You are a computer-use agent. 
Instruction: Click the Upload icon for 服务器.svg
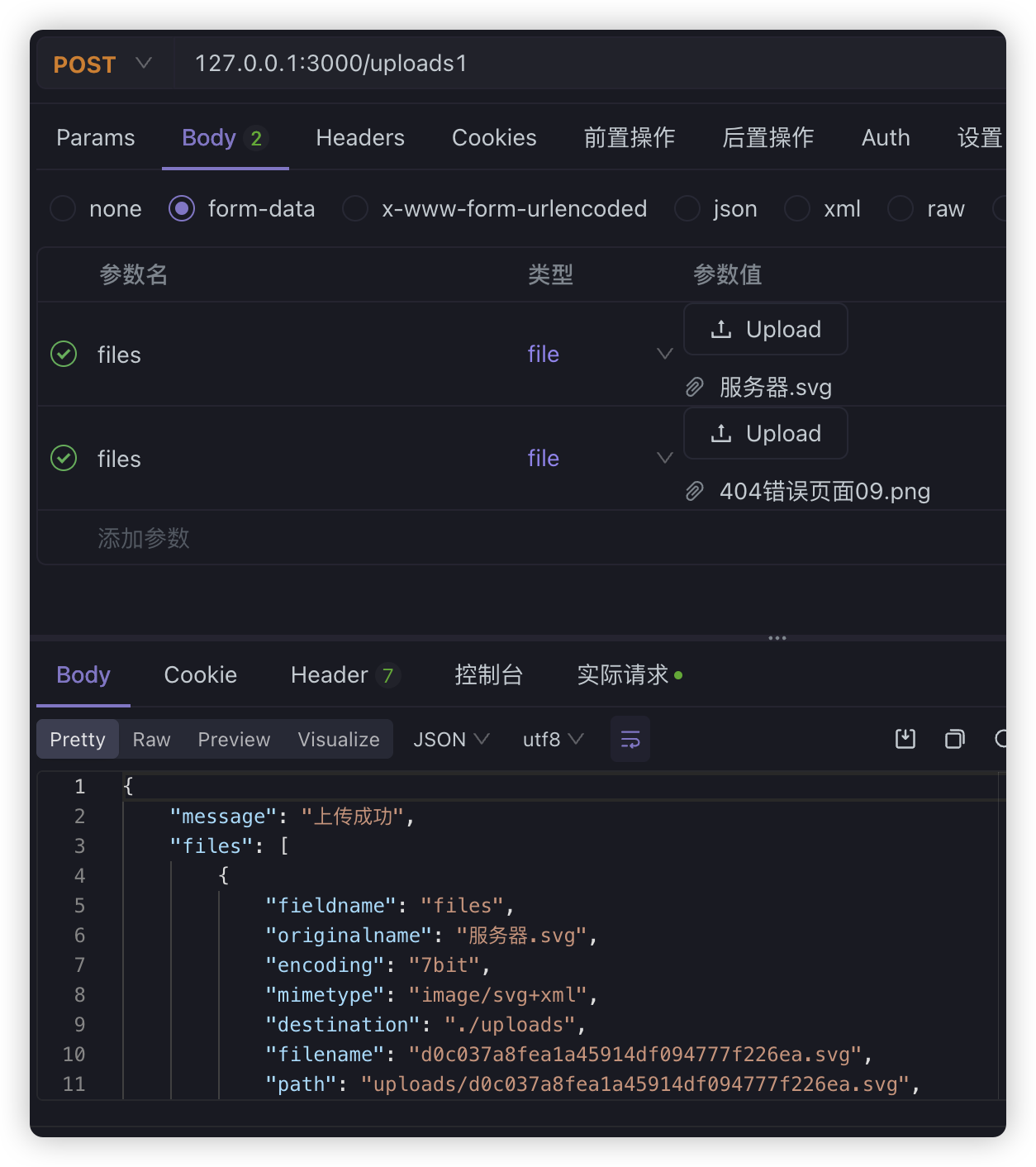pyautogui.click(x=721, y=328)
